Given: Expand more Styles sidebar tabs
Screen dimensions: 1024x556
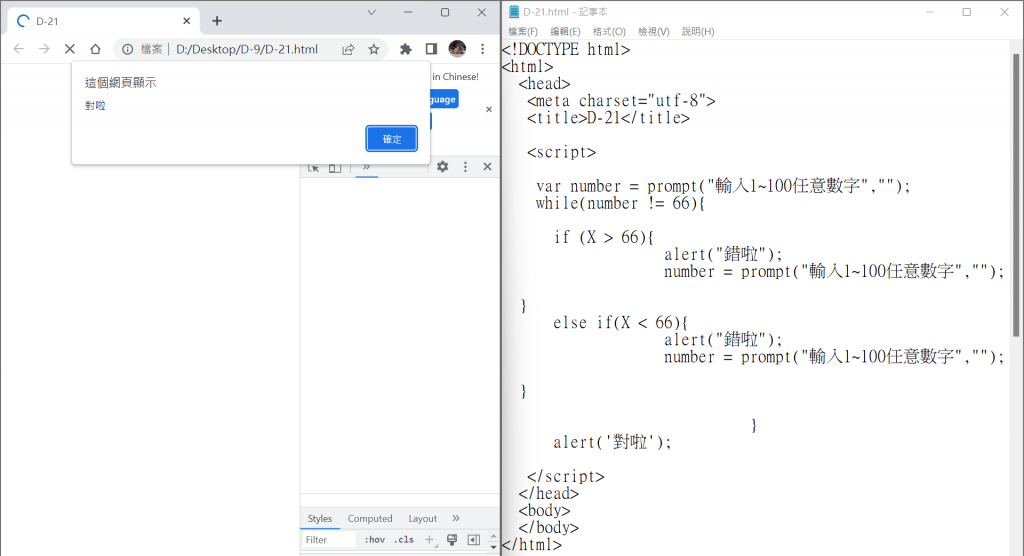Looking at the screenshot, I should pos(456,518).
